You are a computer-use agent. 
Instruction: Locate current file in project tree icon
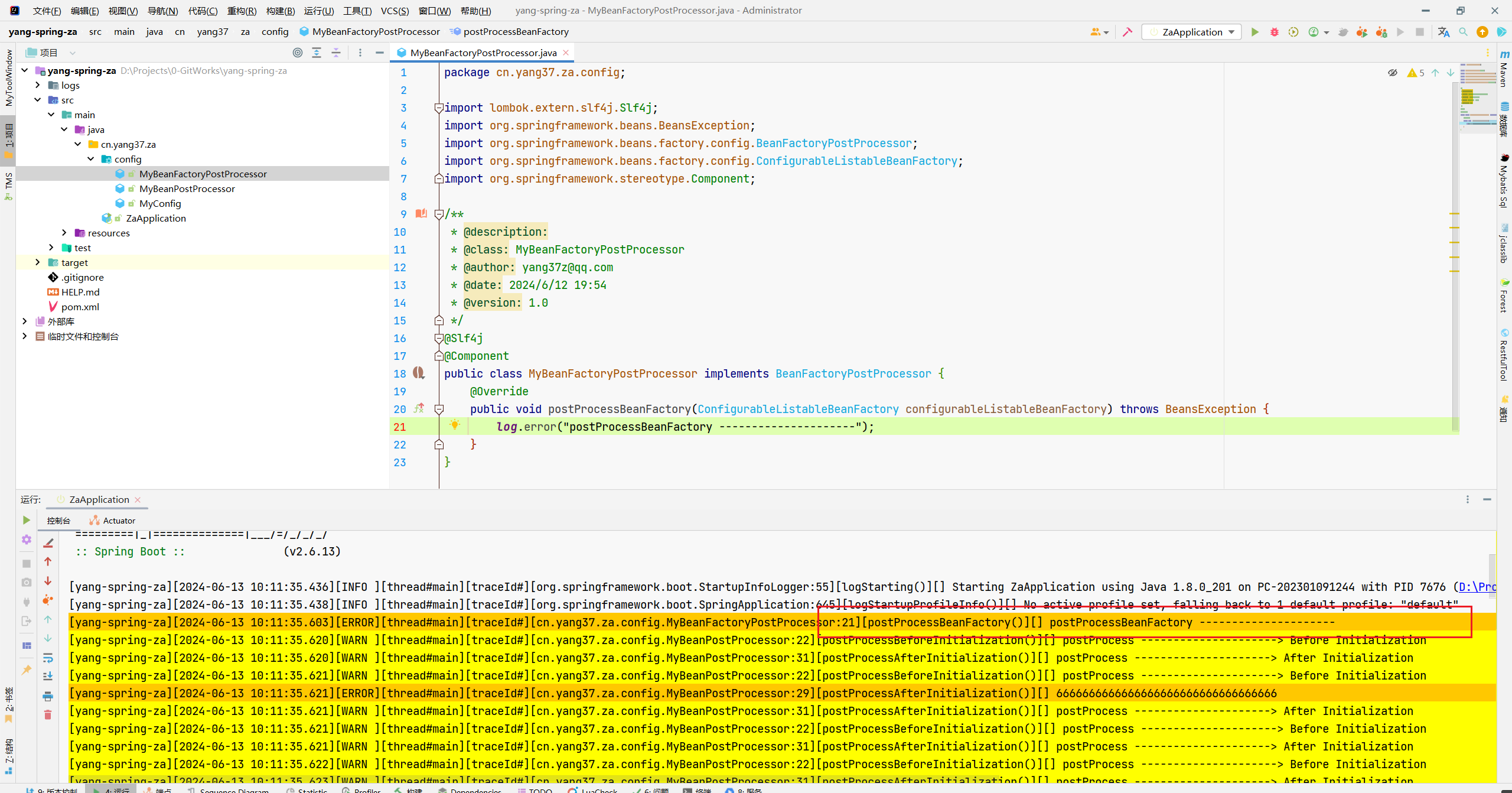click(298, 53)
